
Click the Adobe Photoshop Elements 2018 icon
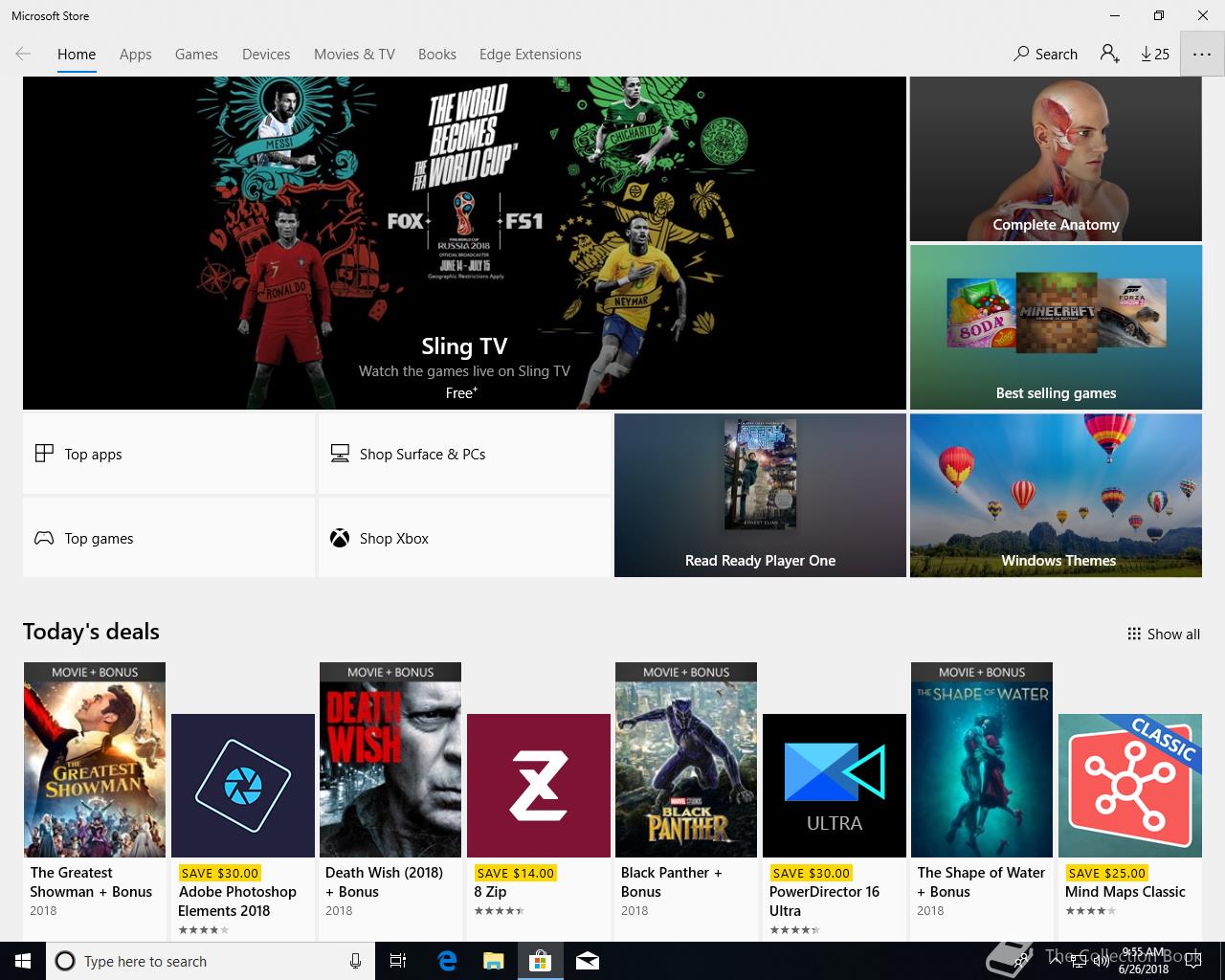pos(243,786)
